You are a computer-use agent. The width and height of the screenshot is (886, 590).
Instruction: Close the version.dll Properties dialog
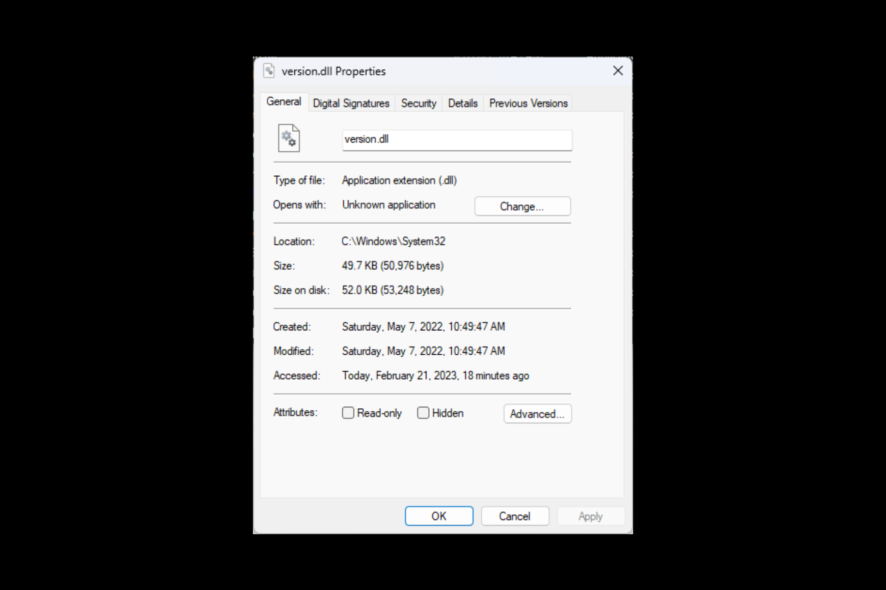[x=618, y=71]
